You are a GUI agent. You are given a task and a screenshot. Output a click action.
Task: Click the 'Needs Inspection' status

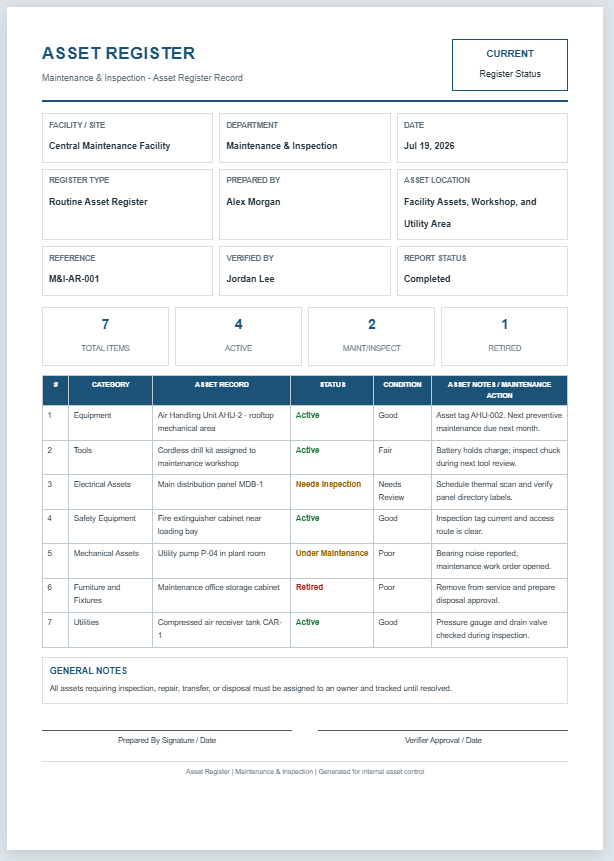coord(328,484)
